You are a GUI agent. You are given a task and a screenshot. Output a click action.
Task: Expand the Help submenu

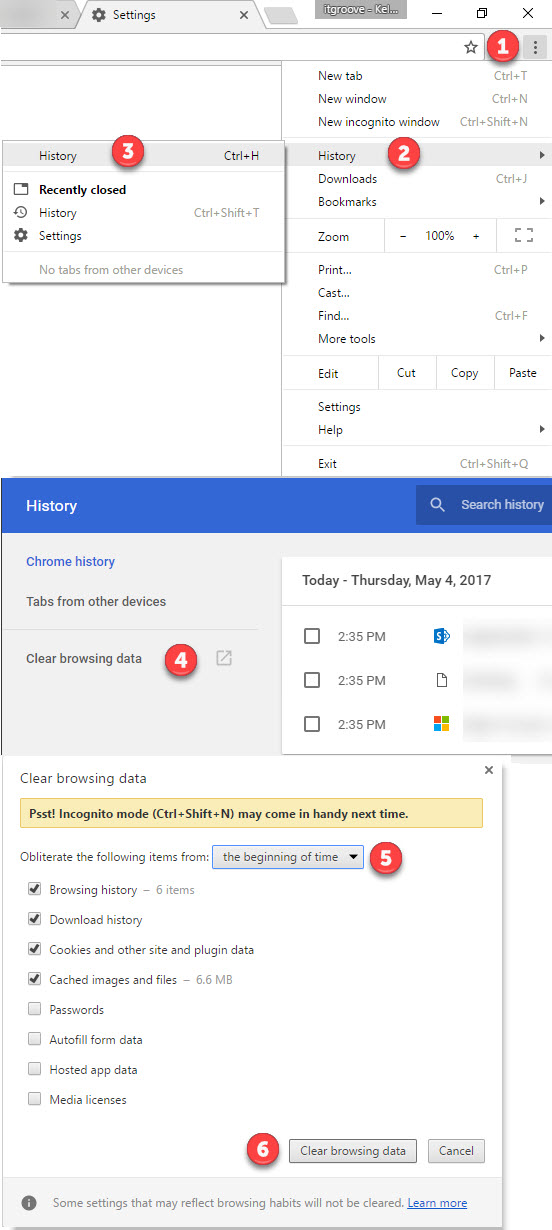416,430
